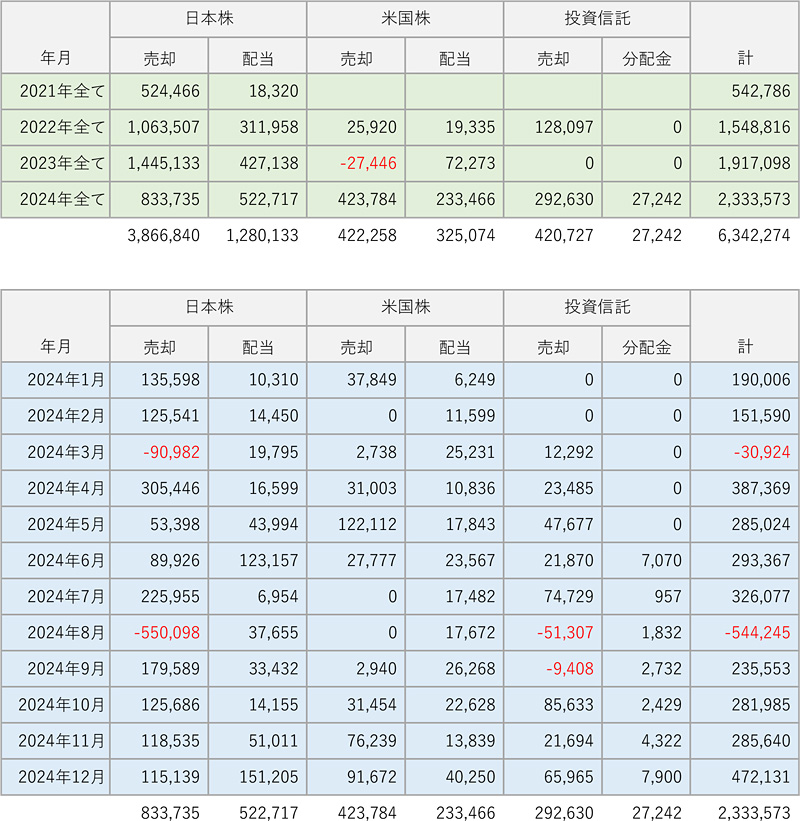The width and height of the screenshot is (800, 821).
Task: Select cell 123,157 for June 2024
Action: click(x=269, y=560)
